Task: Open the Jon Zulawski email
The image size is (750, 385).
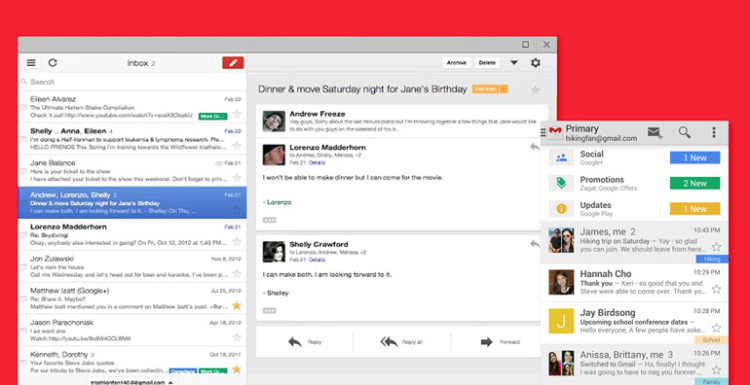Action: click(x=132, y=267)
